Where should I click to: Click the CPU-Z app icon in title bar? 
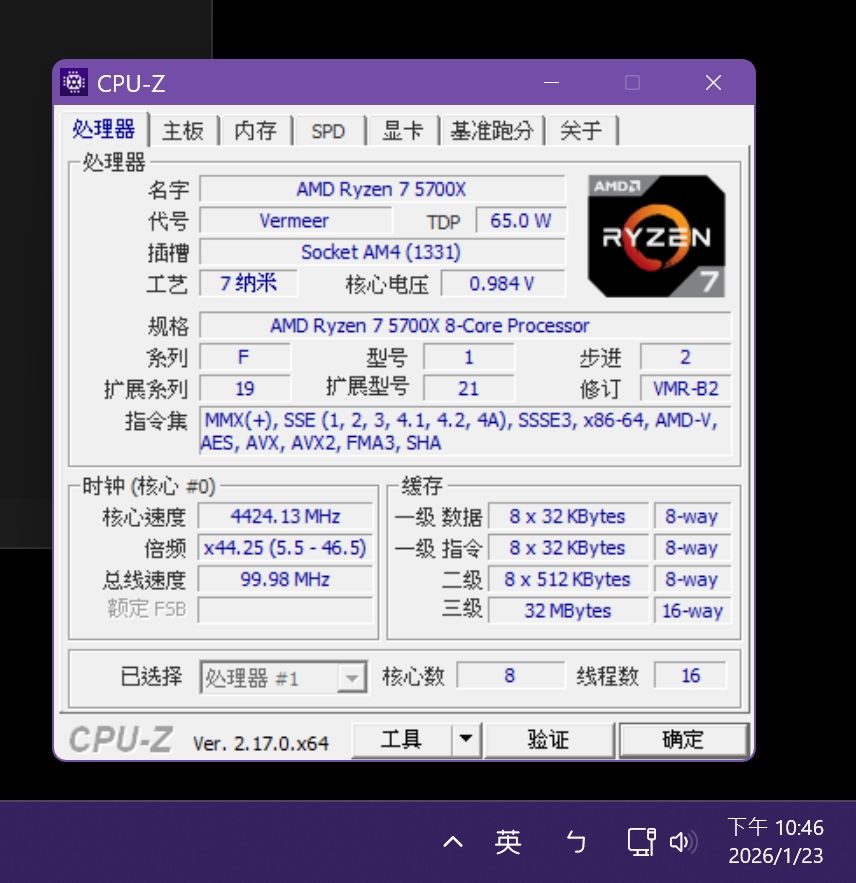tap(74, 83)
